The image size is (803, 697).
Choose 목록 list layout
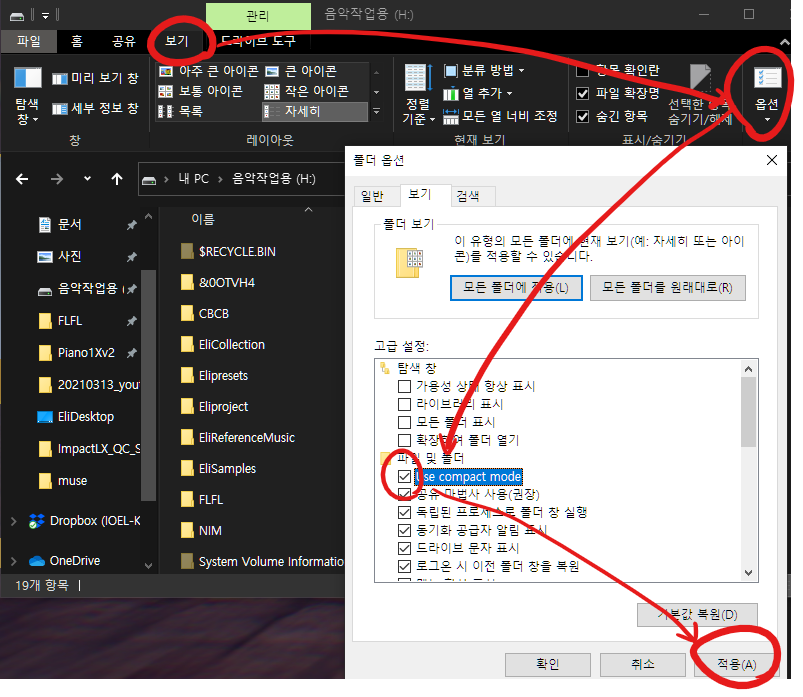pos(180,111)
